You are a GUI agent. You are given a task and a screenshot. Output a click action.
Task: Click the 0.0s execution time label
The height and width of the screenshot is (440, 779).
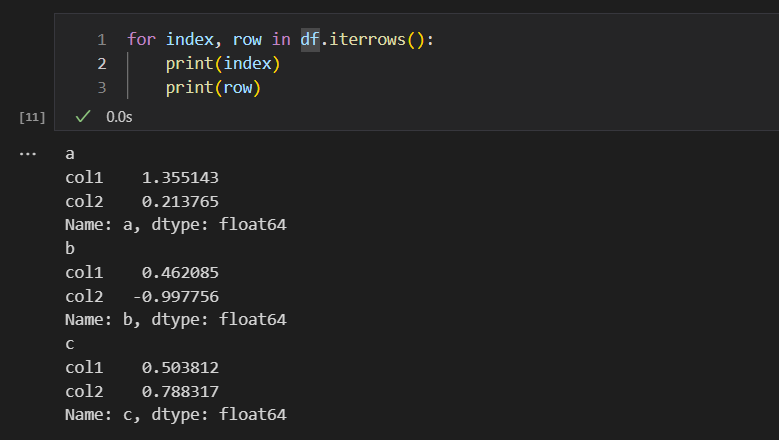[x=119, y=117]
